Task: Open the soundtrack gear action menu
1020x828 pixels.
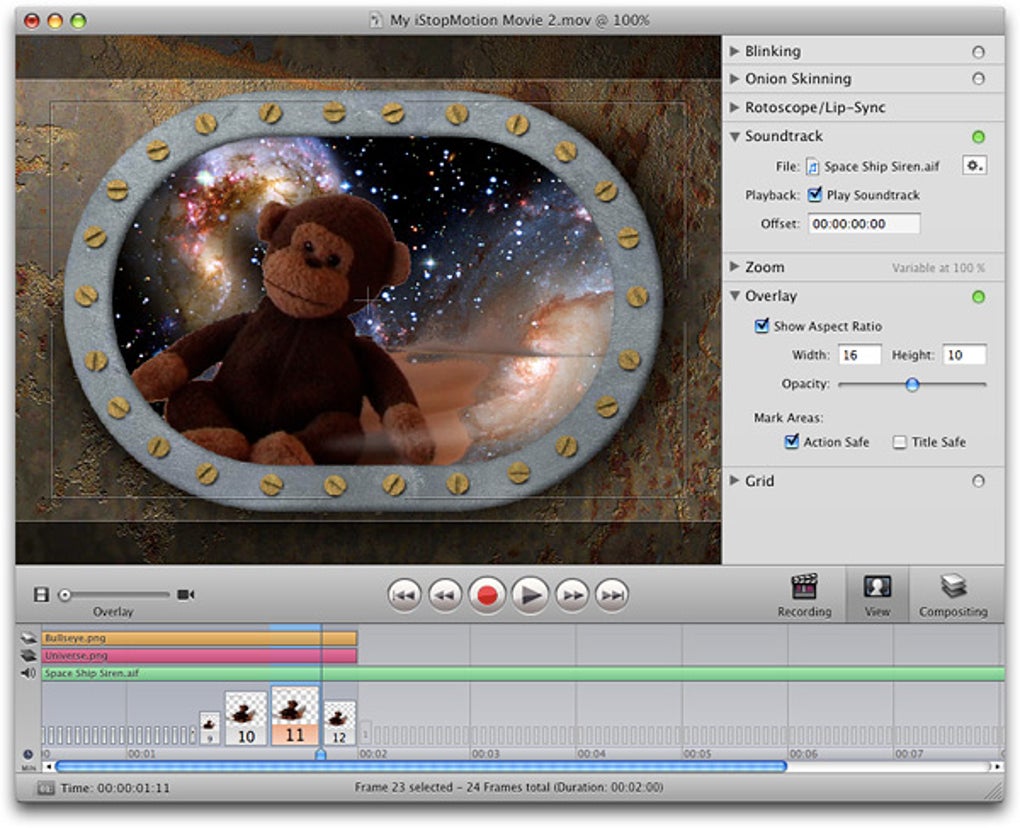Action: 973,166
